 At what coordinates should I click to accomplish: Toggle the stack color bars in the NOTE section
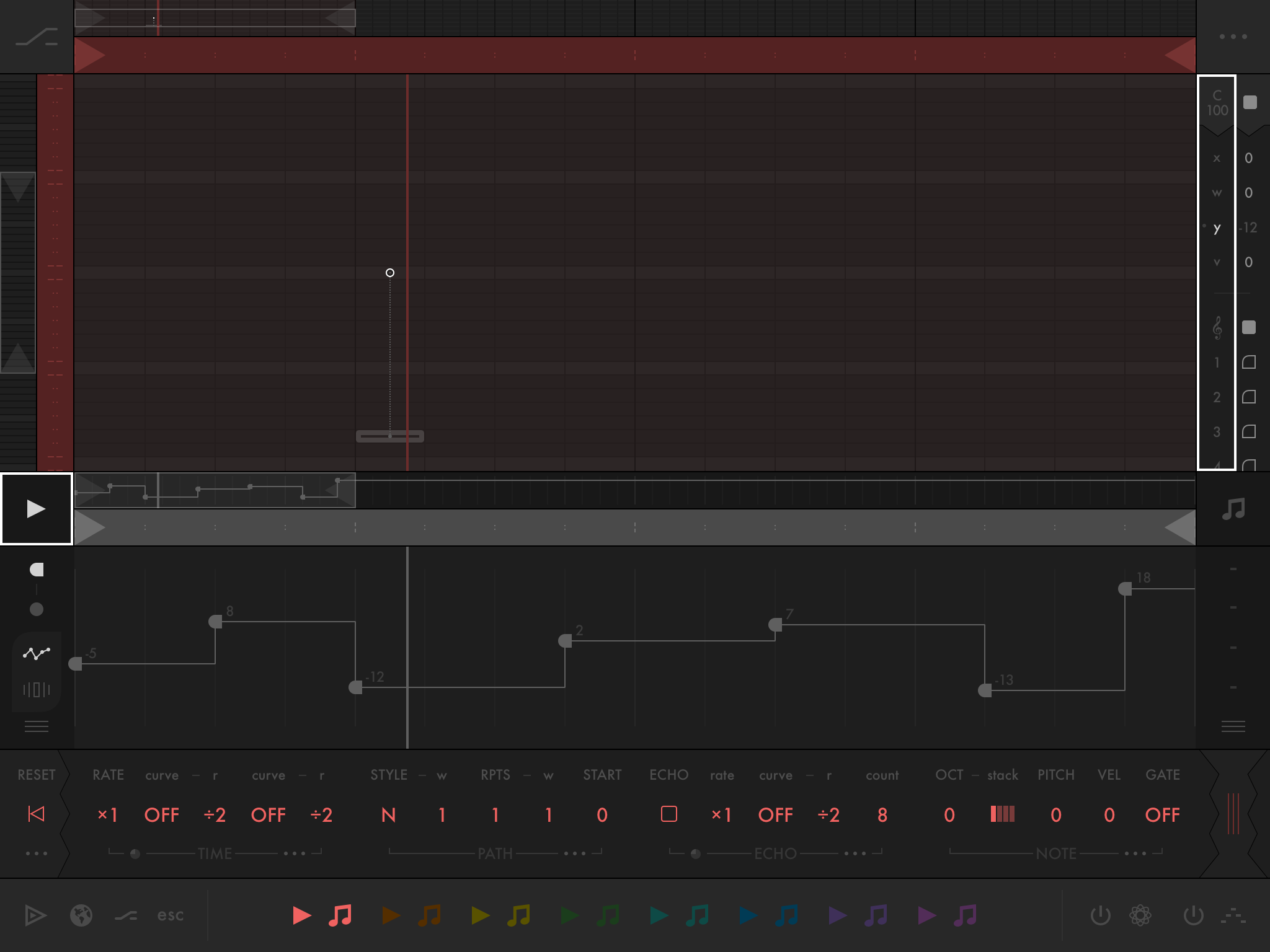(1003, 814)
